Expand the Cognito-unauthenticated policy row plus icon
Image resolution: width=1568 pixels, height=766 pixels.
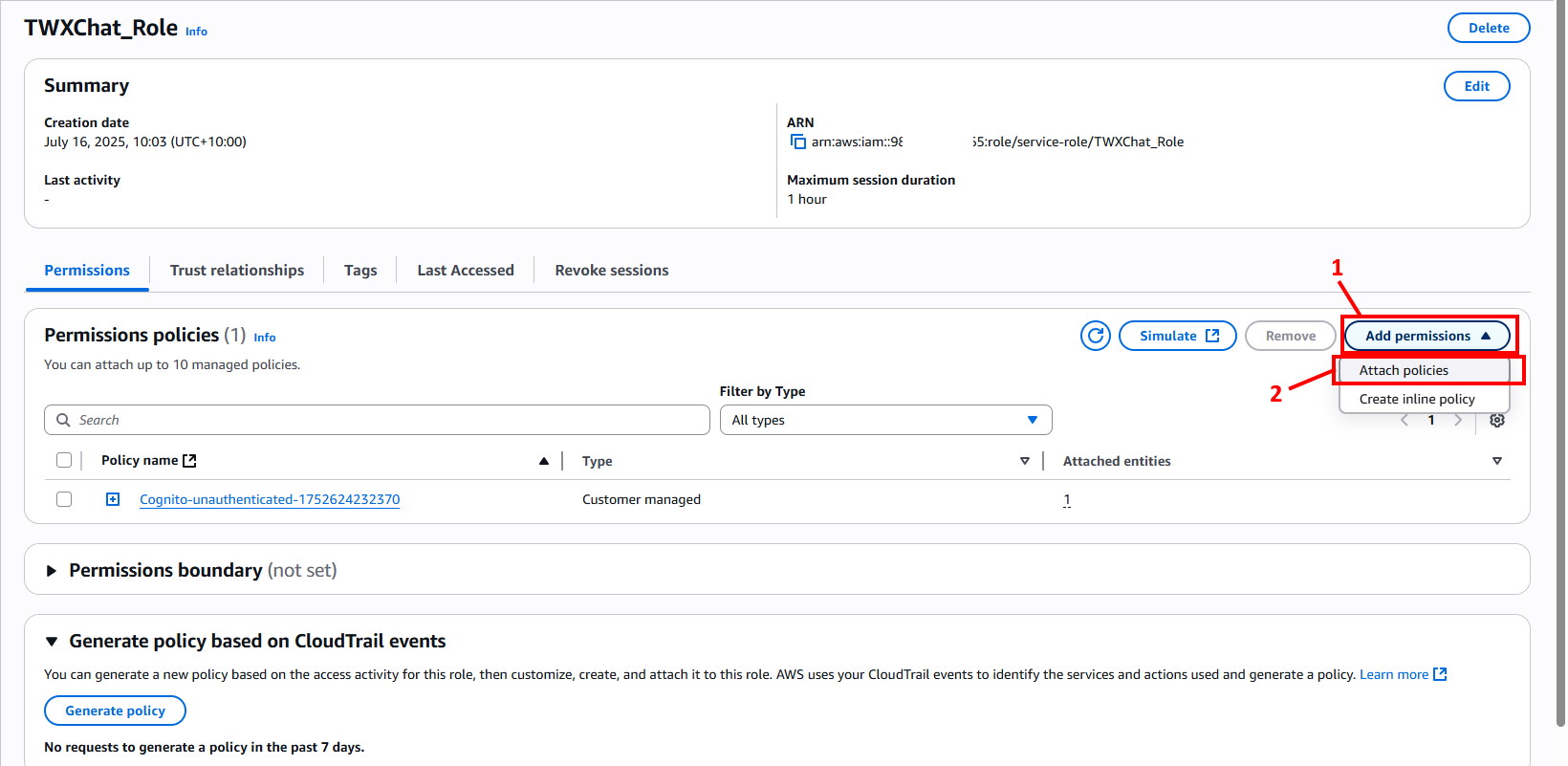point(113,499)
